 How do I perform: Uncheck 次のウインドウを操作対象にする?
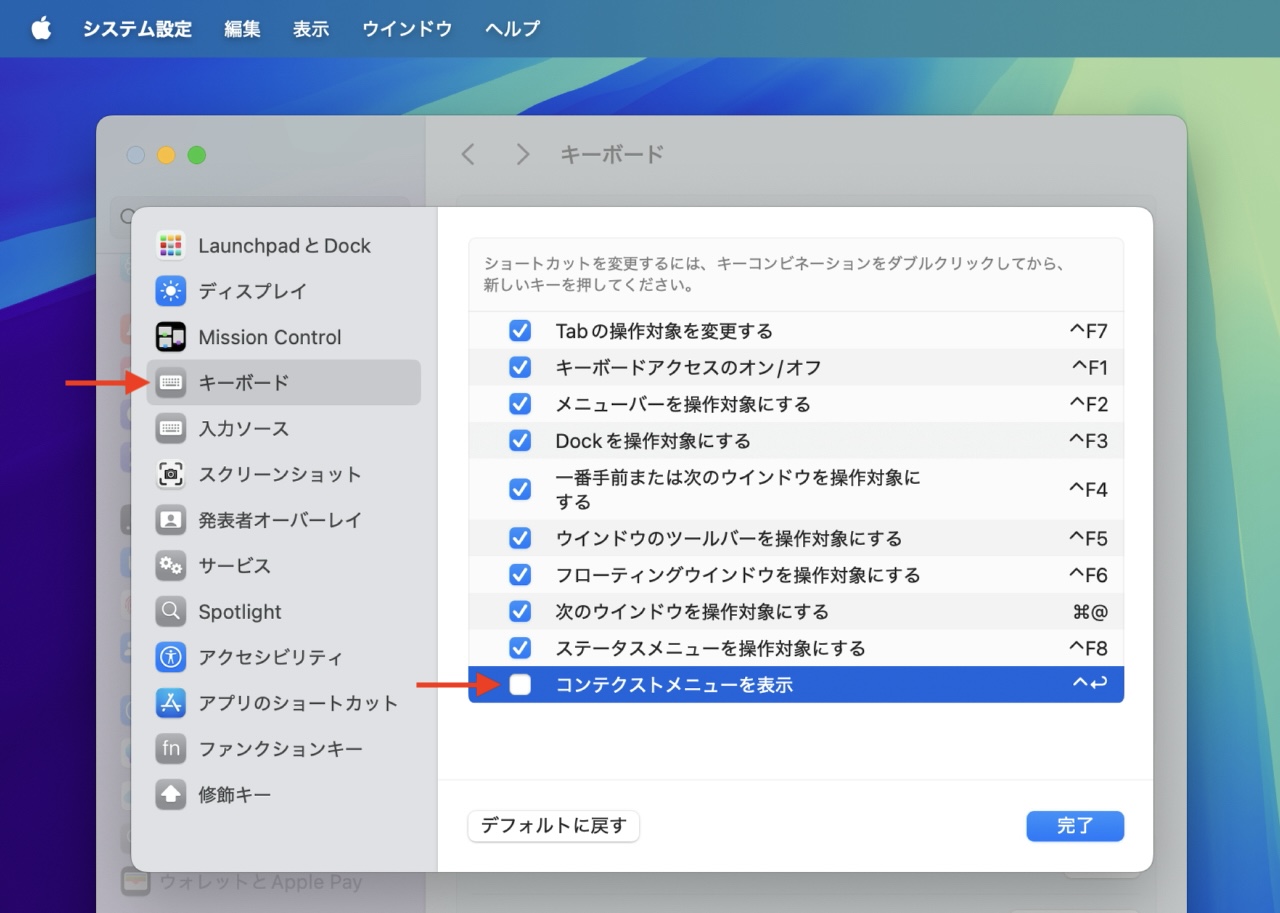coord(520,611)
